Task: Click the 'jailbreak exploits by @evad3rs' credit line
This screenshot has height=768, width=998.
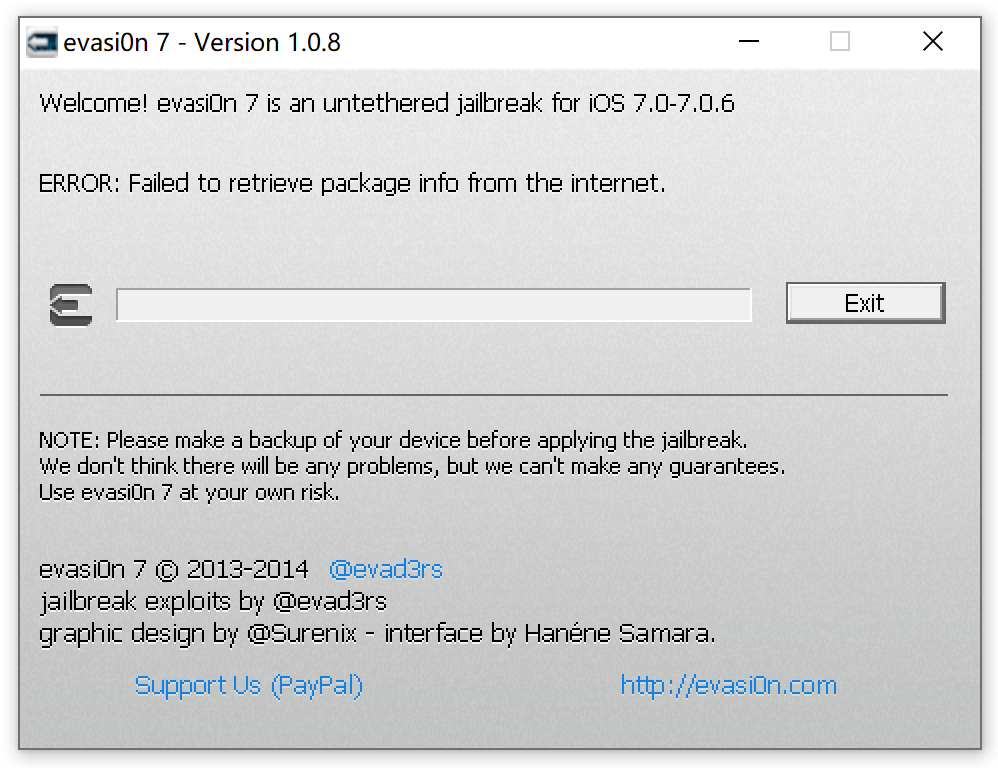Action: [213, 601]
